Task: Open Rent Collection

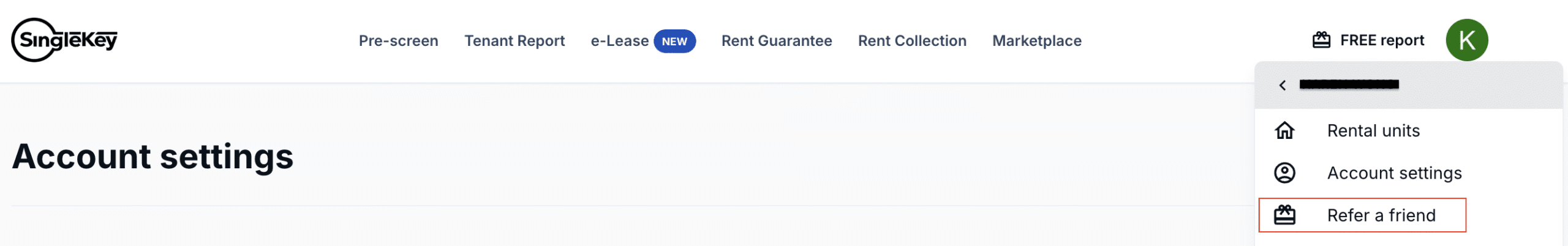Action: (912, 41)
